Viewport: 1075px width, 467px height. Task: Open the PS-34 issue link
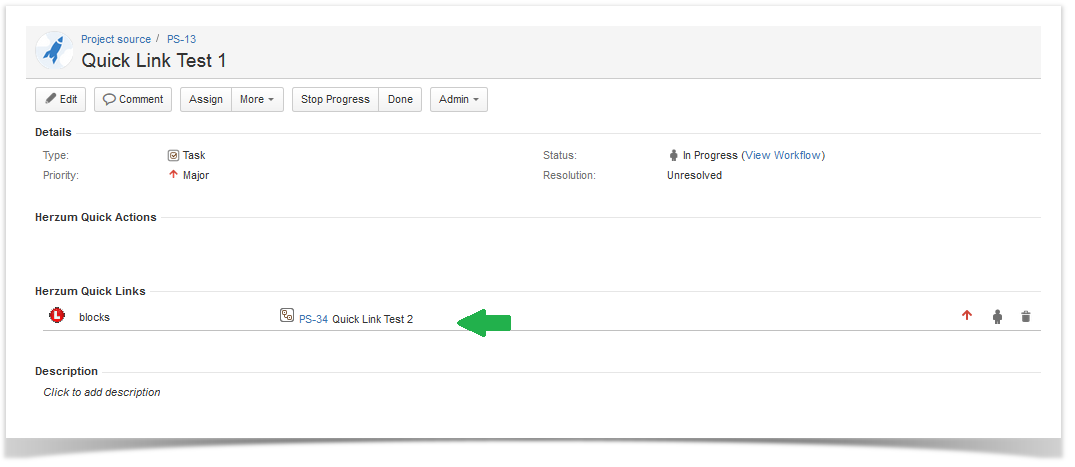click(x=313, y=320)
